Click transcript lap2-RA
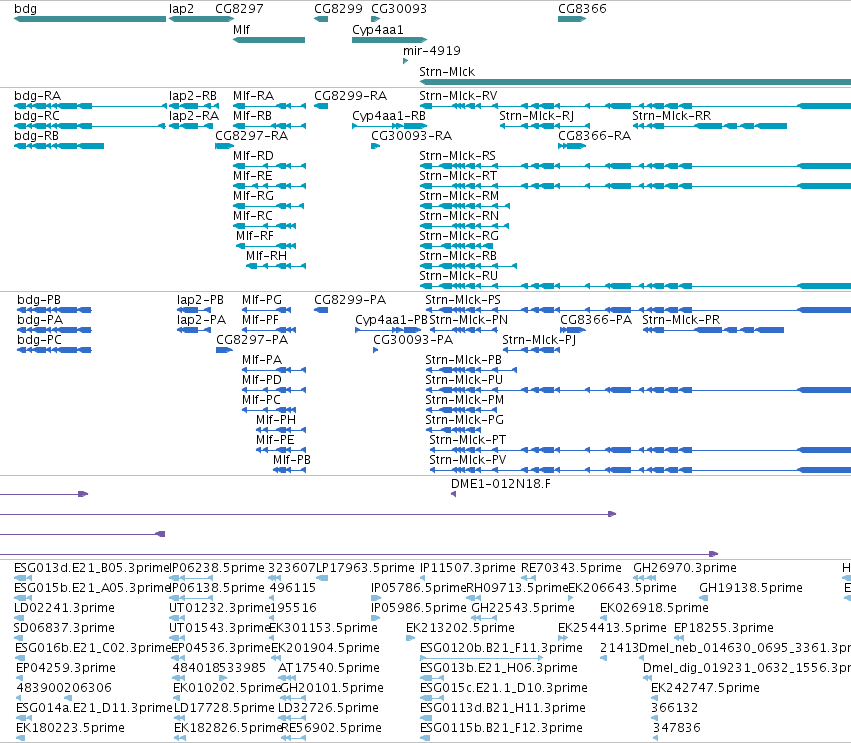The width and height of the screenshot is (851, 743). click(x=194, y=116)
